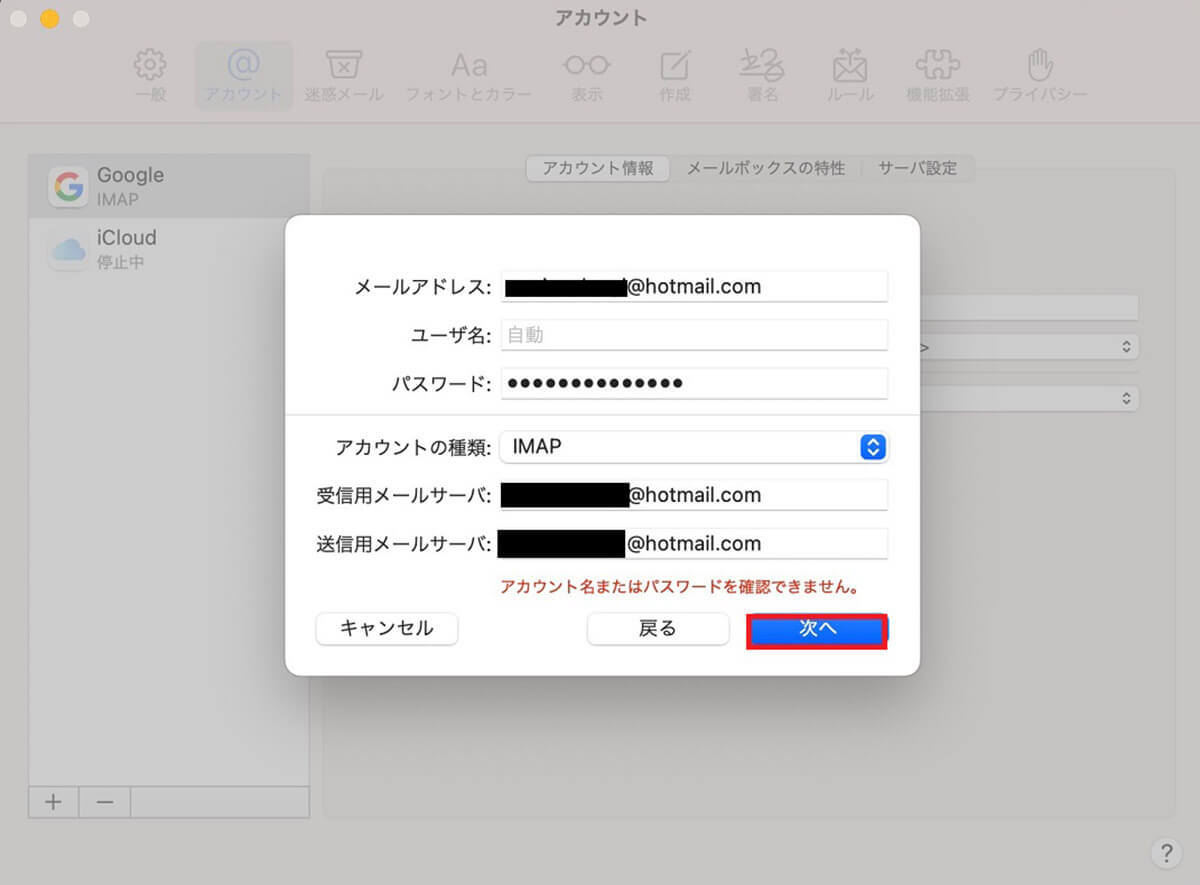This screenshot has height=885, width=1200.
Task: Select the iCloud account in sidebar
Action: (169, 249)
